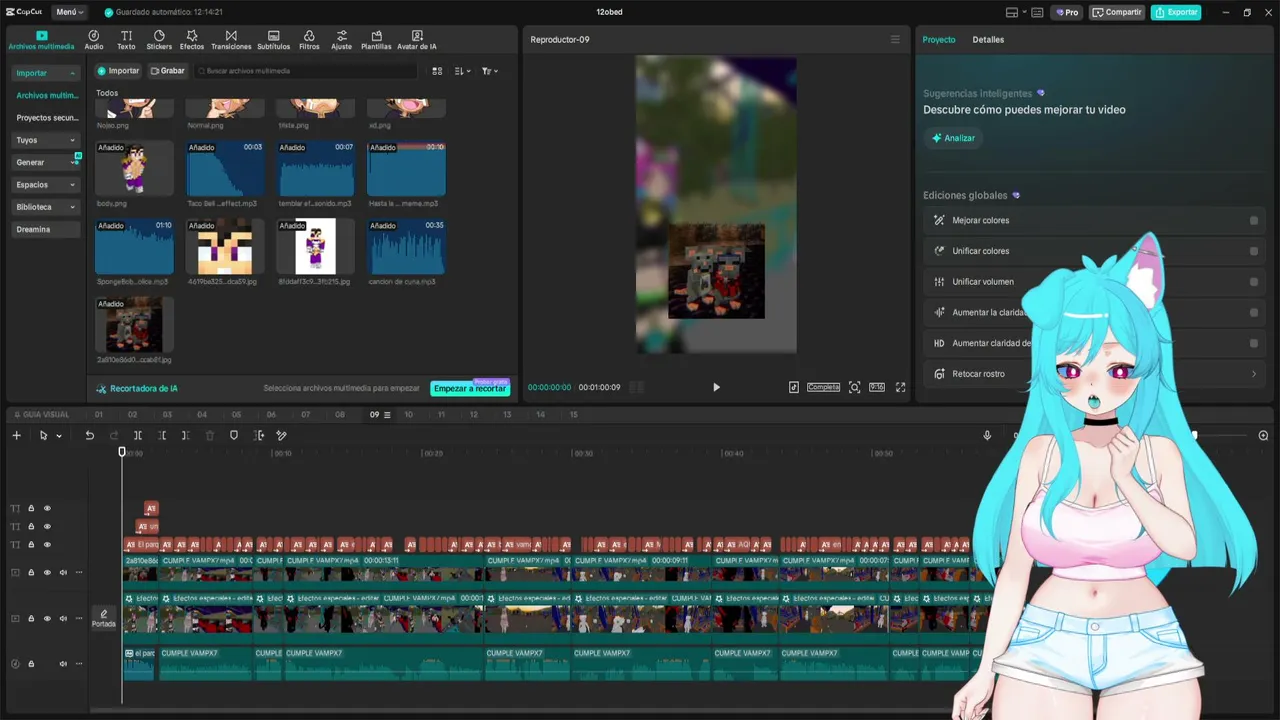
Task: Click the Compartir button
Action: [1117, 12]
